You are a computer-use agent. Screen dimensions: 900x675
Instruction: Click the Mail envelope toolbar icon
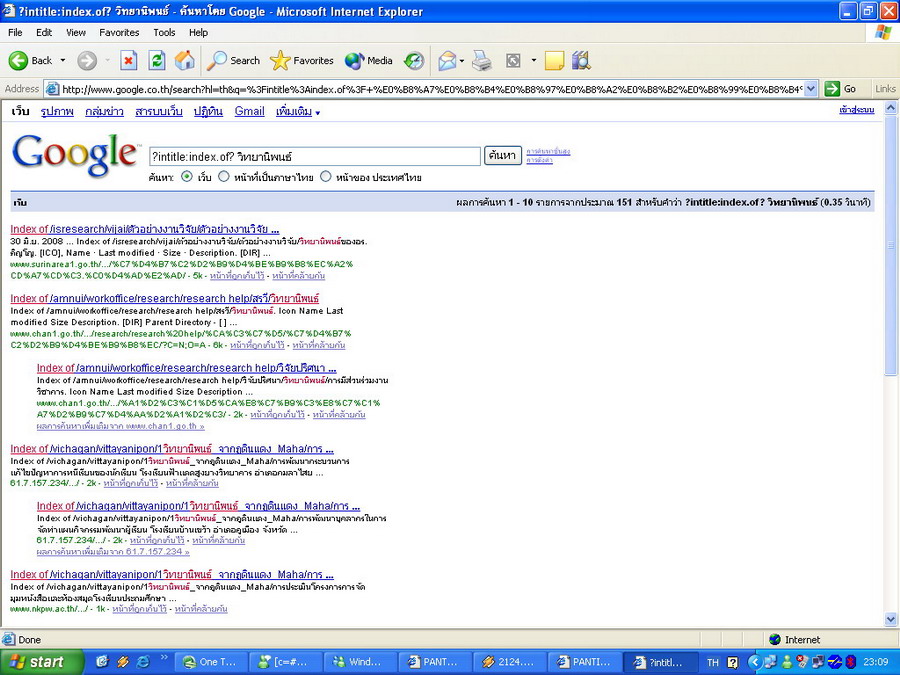tap(447, 60)
